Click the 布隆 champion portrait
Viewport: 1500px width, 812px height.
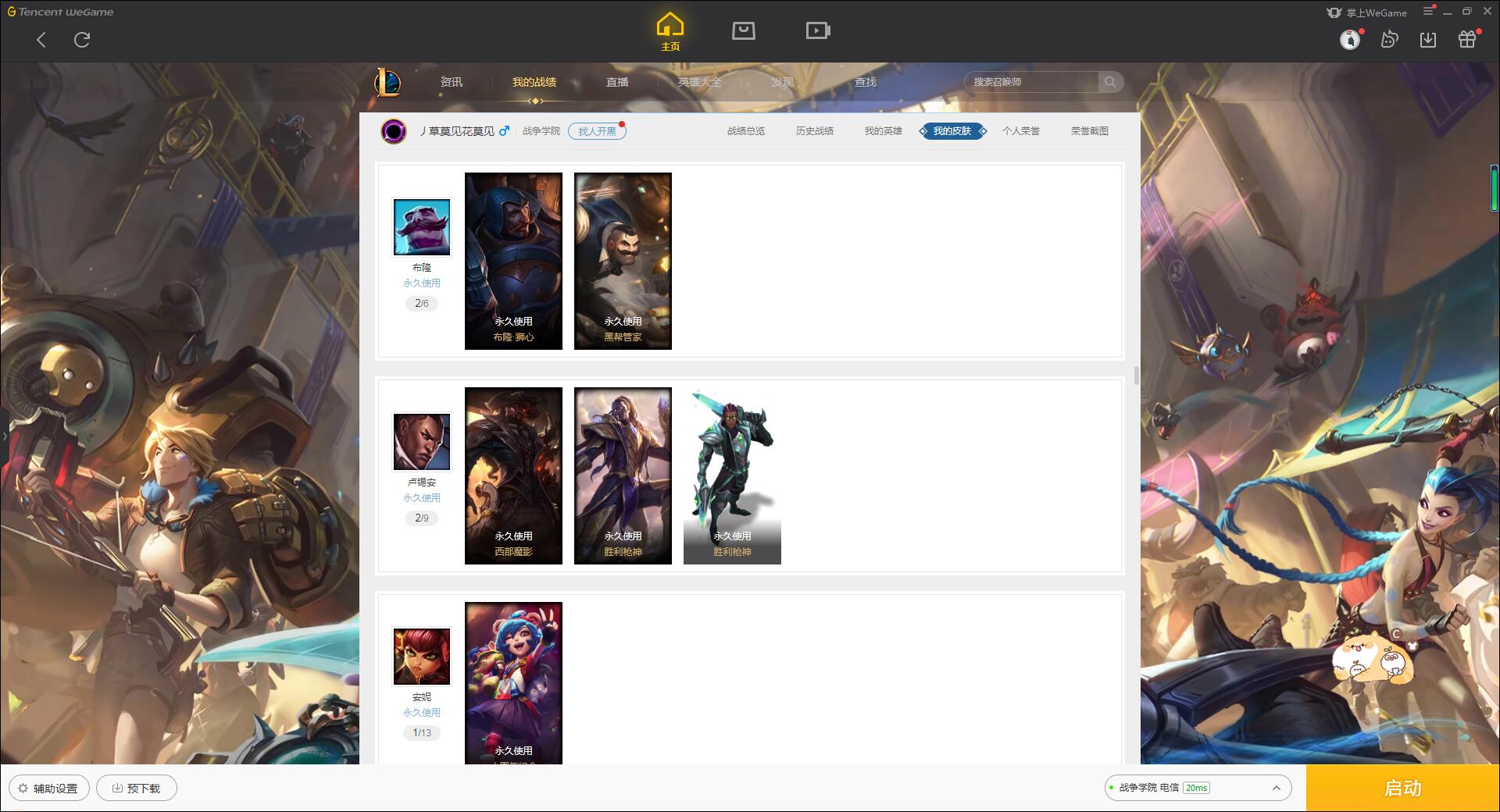coord(422,227)
